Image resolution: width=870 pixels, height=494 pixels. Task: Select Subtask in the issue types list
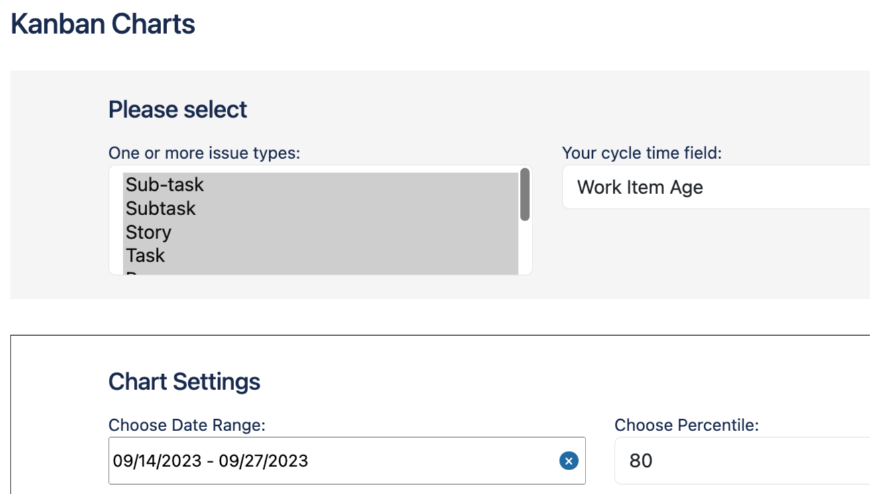click(161, 209)
